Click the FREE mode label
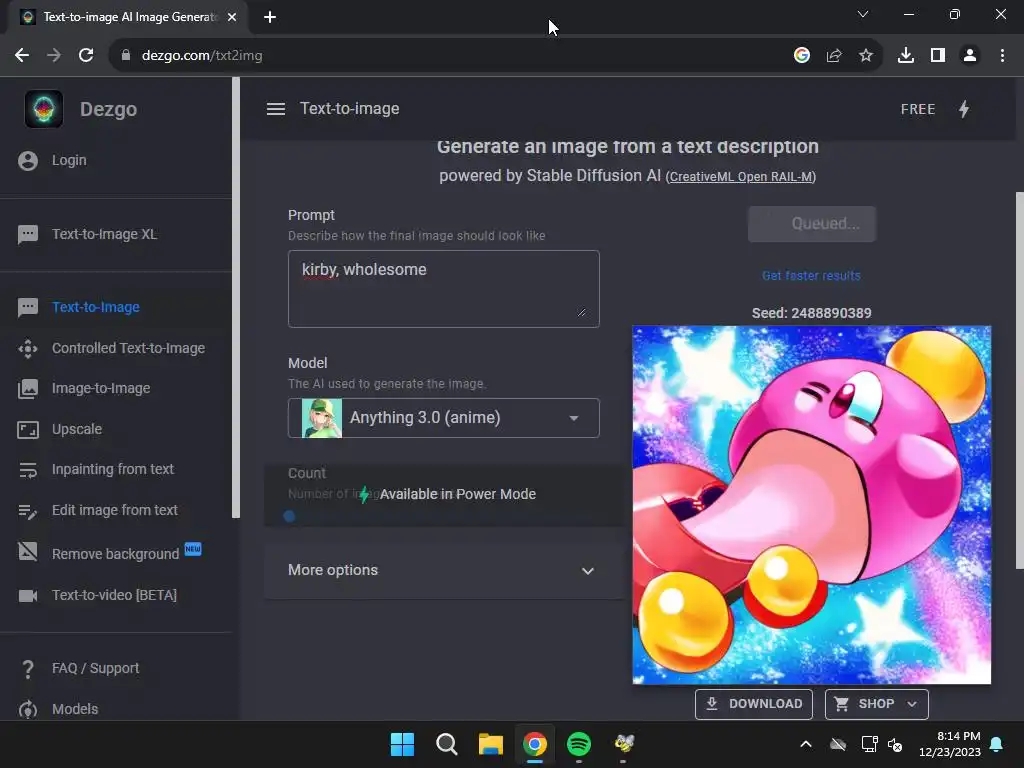The image size is (1024, 768). 918,109
